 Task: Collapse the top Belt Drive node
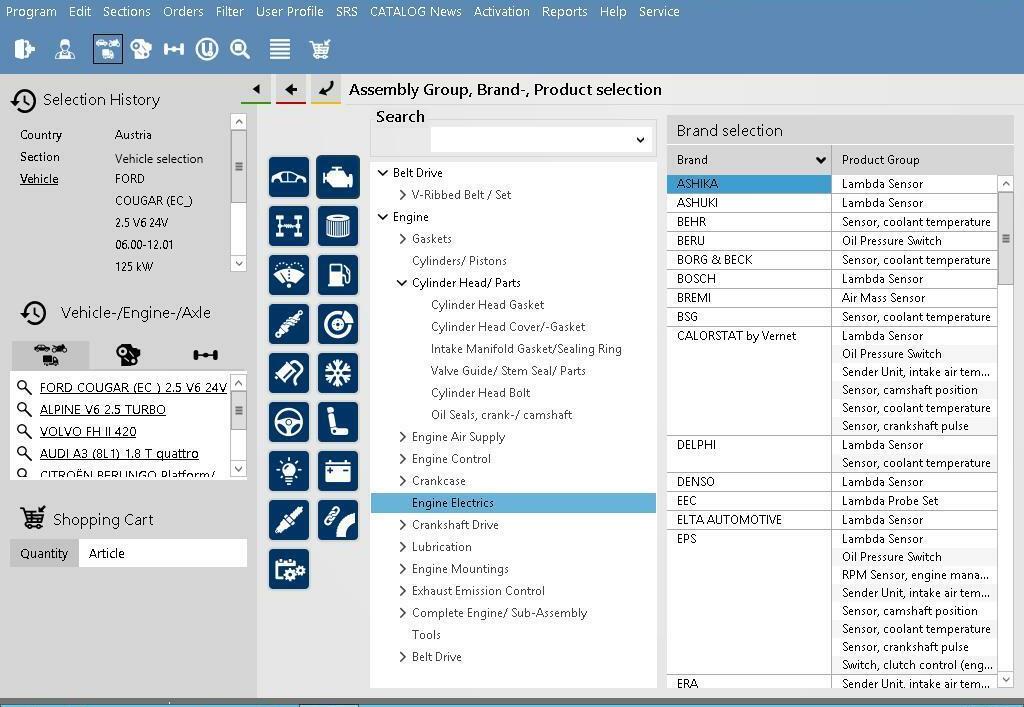click(383, 173)
